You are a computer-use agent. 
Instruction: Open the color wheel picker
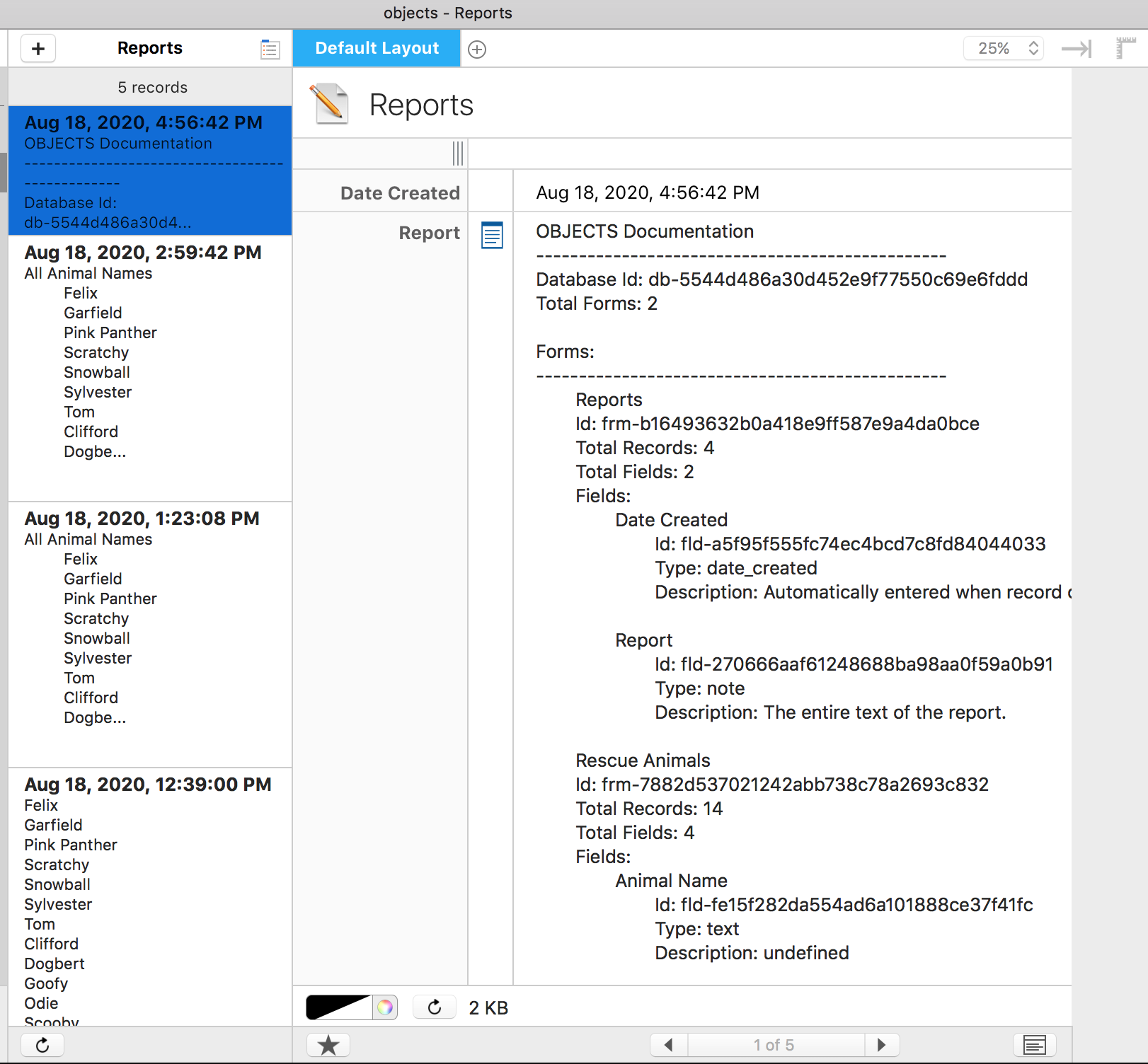click(385, 1007)
